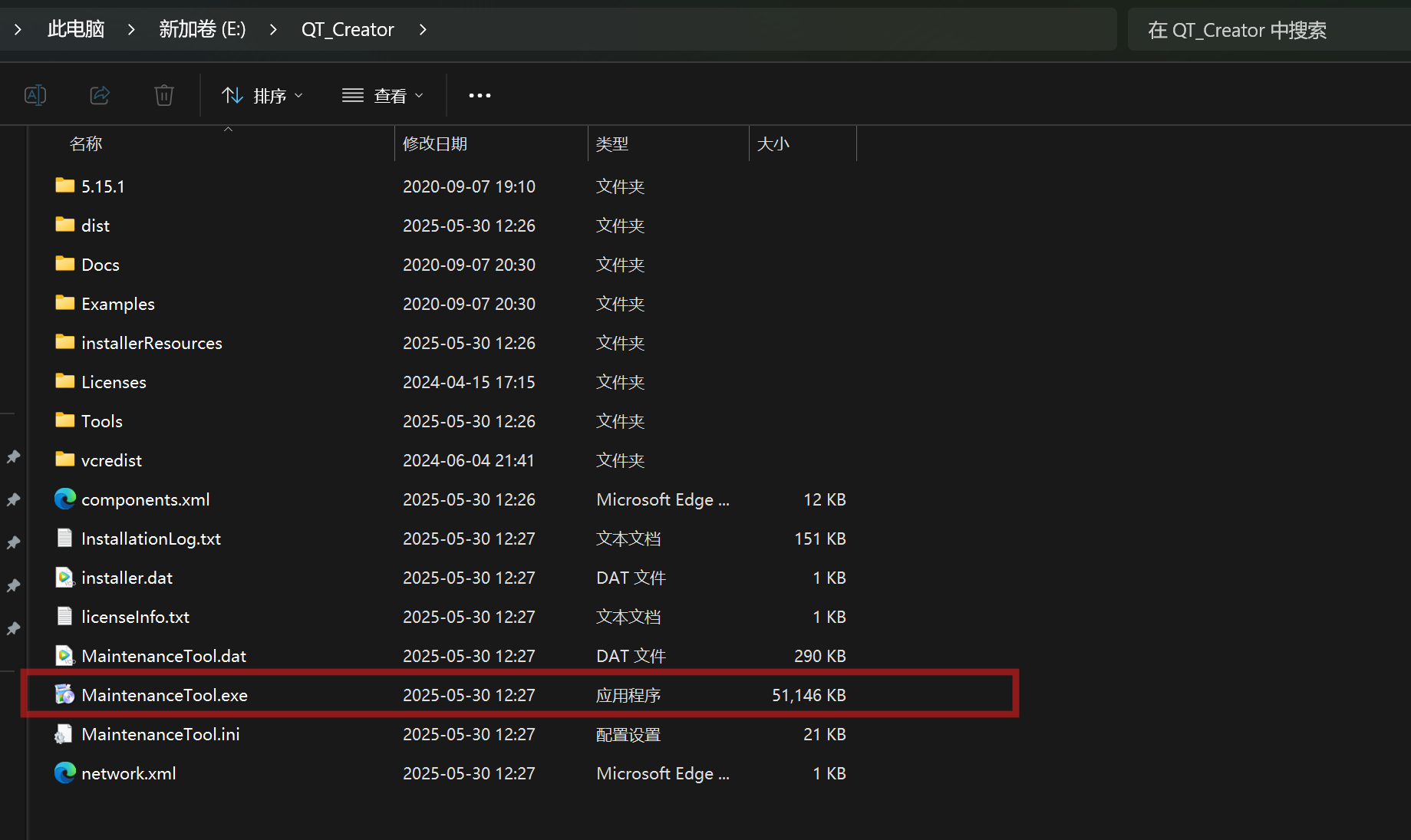Viewport: 1411px width, 840px height.
Task: Click the Edge icon of network.xml
Action: point(65,772)
